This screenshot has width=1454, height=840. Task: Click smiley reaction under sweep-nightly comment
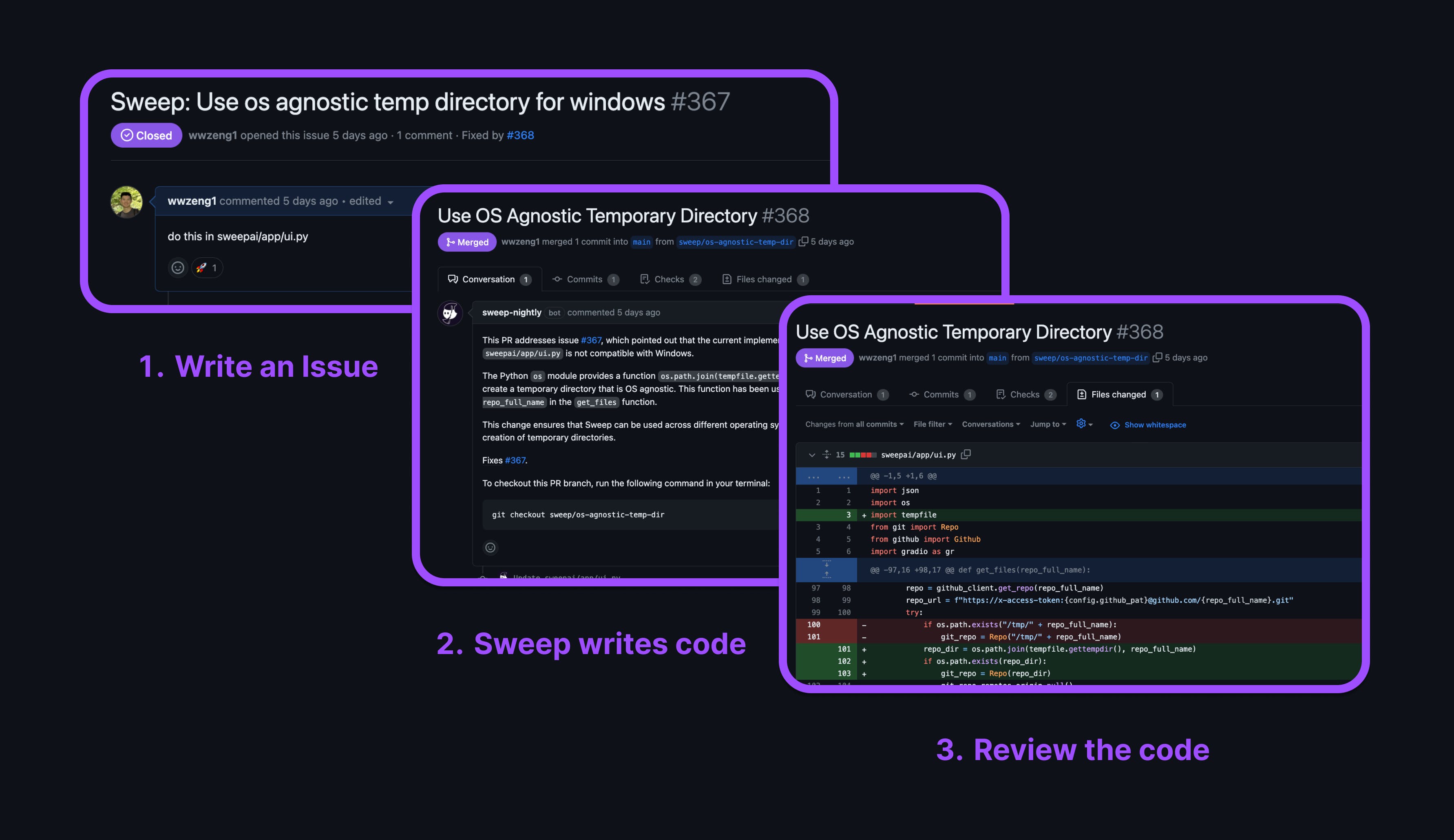[490, 548]
